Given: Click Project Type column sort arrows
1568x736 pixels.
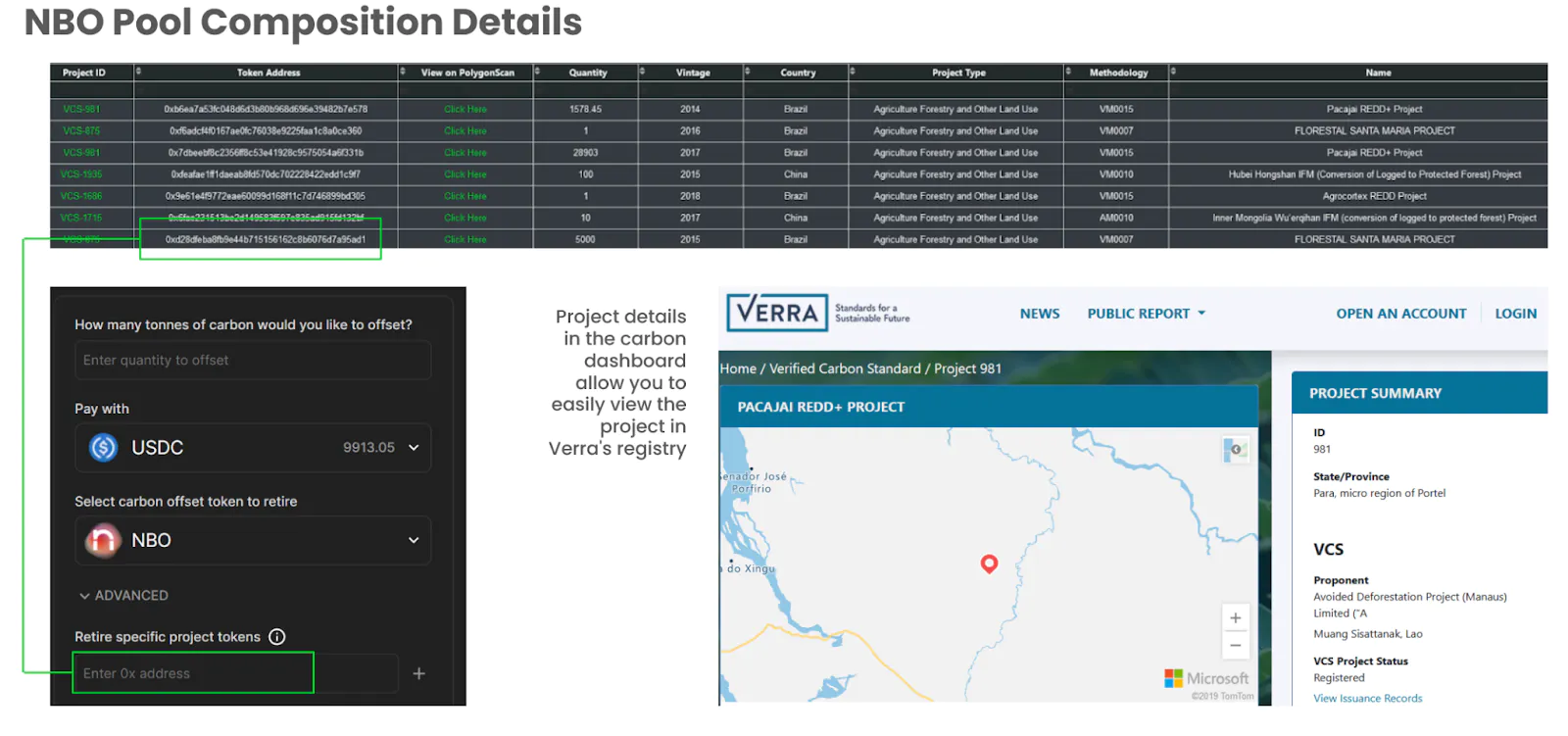Looking at the screenshot, I should tap(853, 72).
